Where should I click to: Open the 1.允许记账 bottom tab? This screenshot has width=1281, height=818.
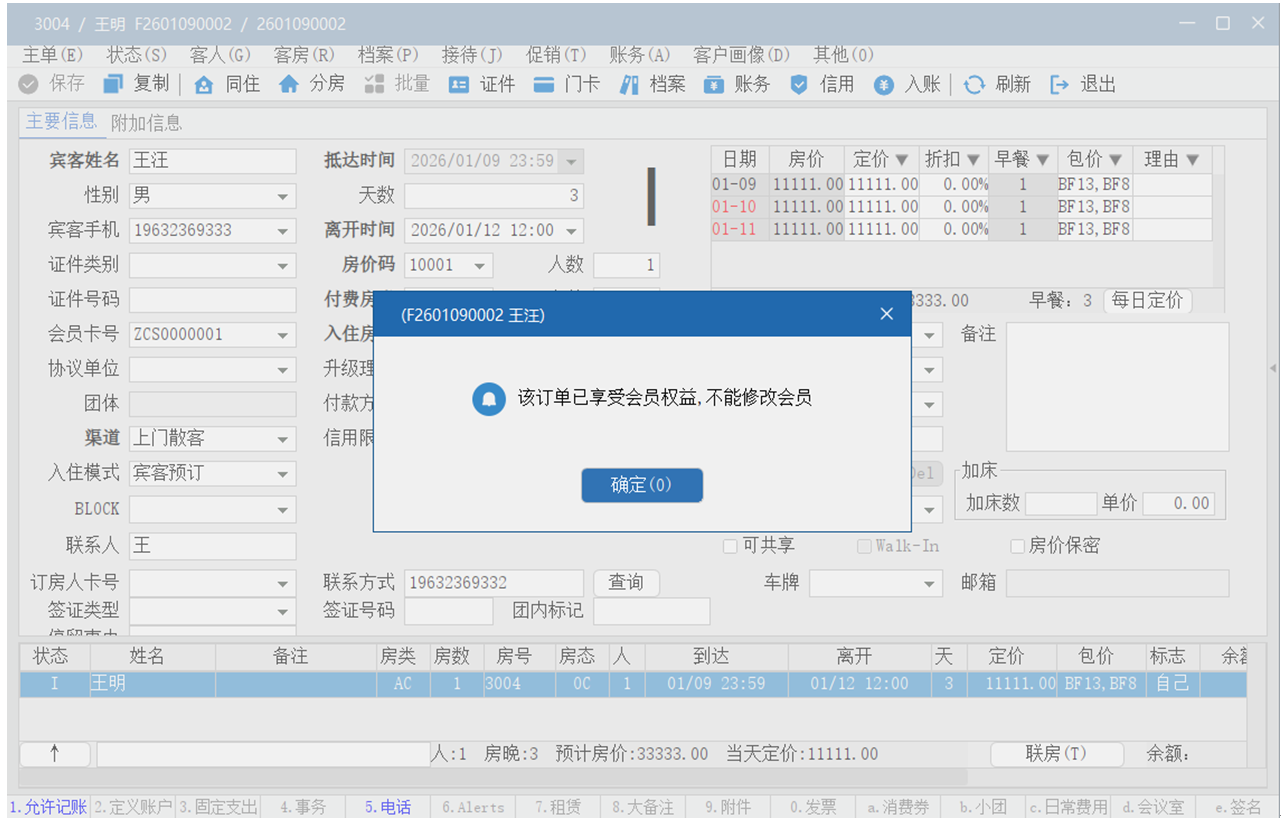49,807
